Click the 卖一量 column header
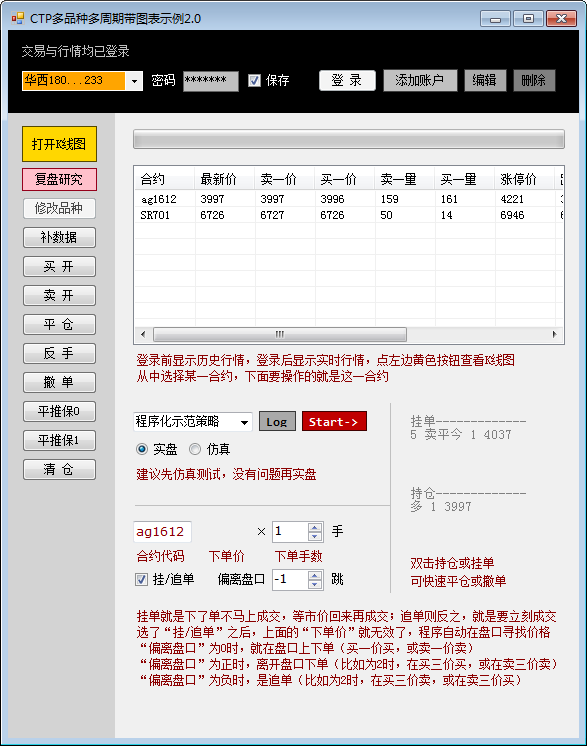Image resolution: width=587 pixels, height=746 pixels. 404,179
